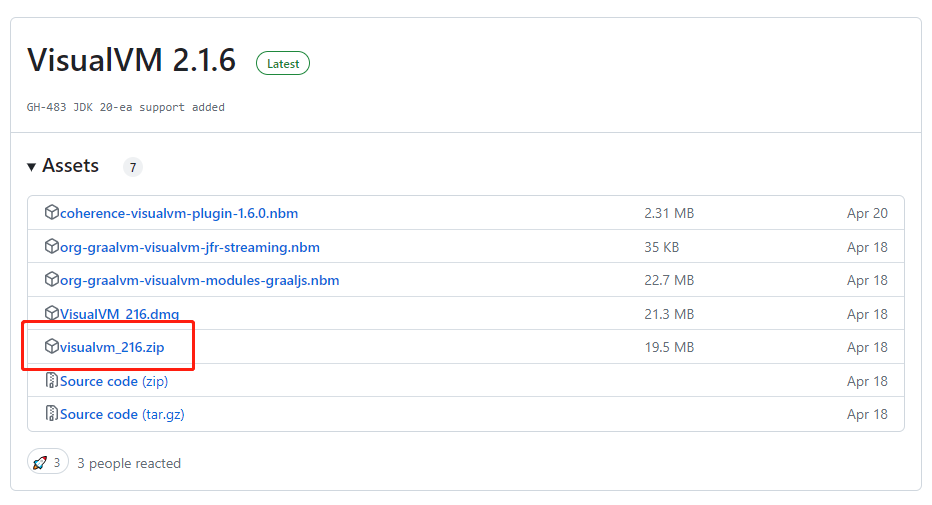Click the package icon beside visualvm_216.zip
Image resolution: width=932 pixels, height=505 pixels.
(52, 346)
